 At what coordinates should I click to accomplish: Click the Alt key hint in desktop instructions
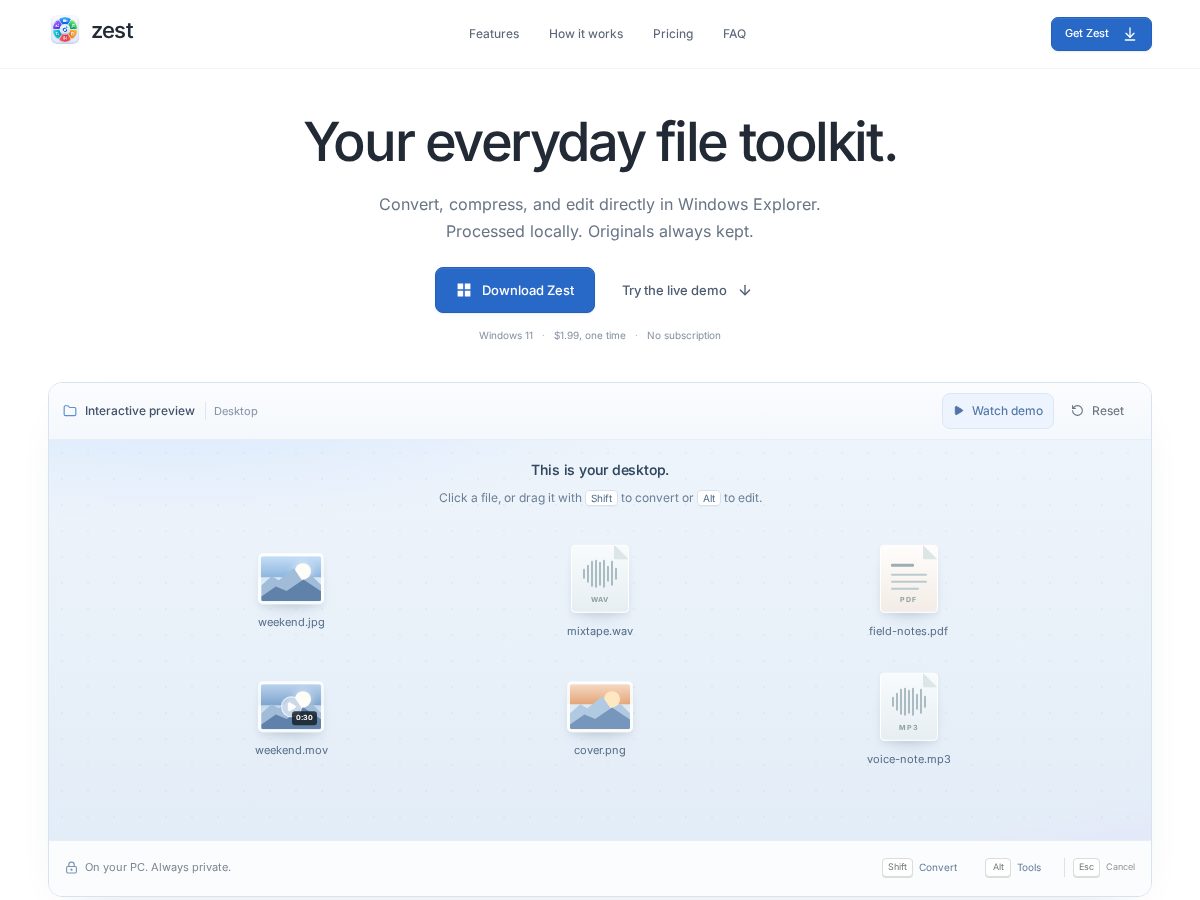[709, 498]
